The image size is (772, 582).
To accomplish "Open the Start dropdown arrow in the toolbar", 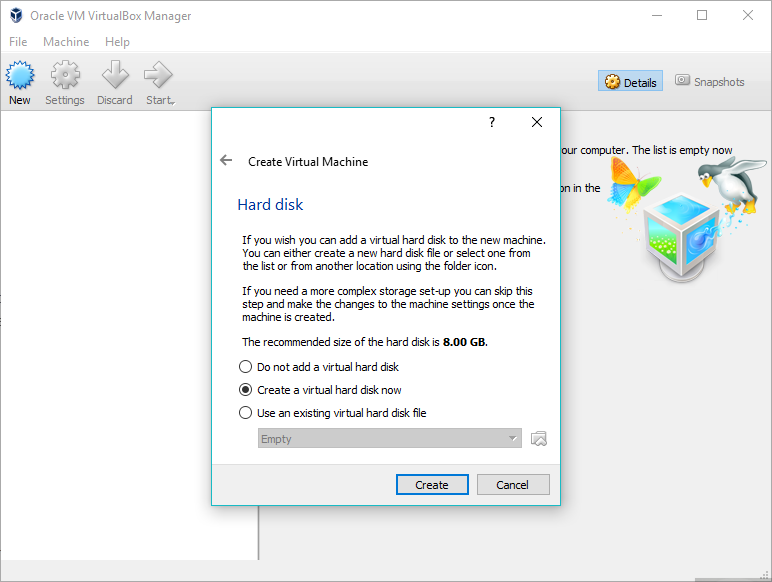I will [173, 103].
